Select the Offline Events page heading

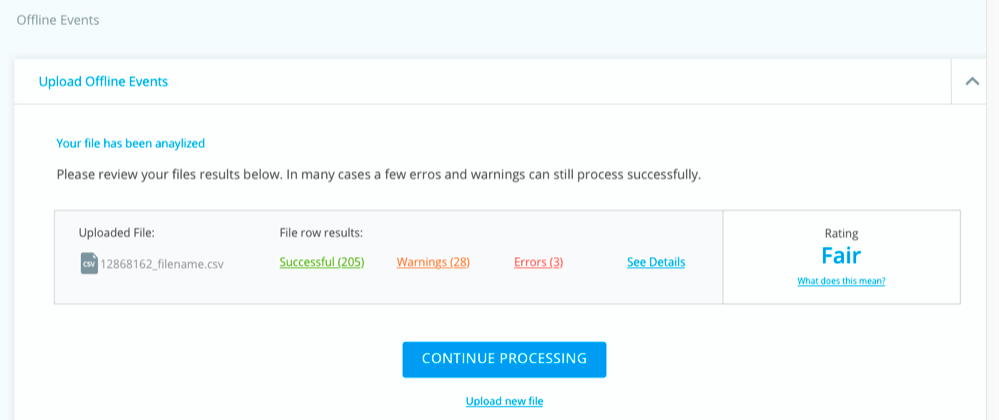pos(58,20)
